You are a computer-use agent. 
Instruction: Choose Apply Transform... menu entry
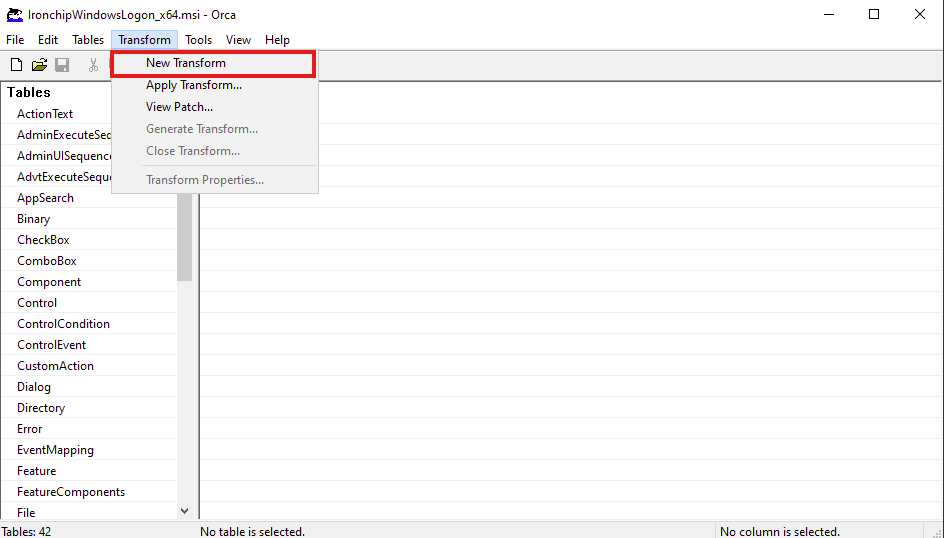point(194,85)
